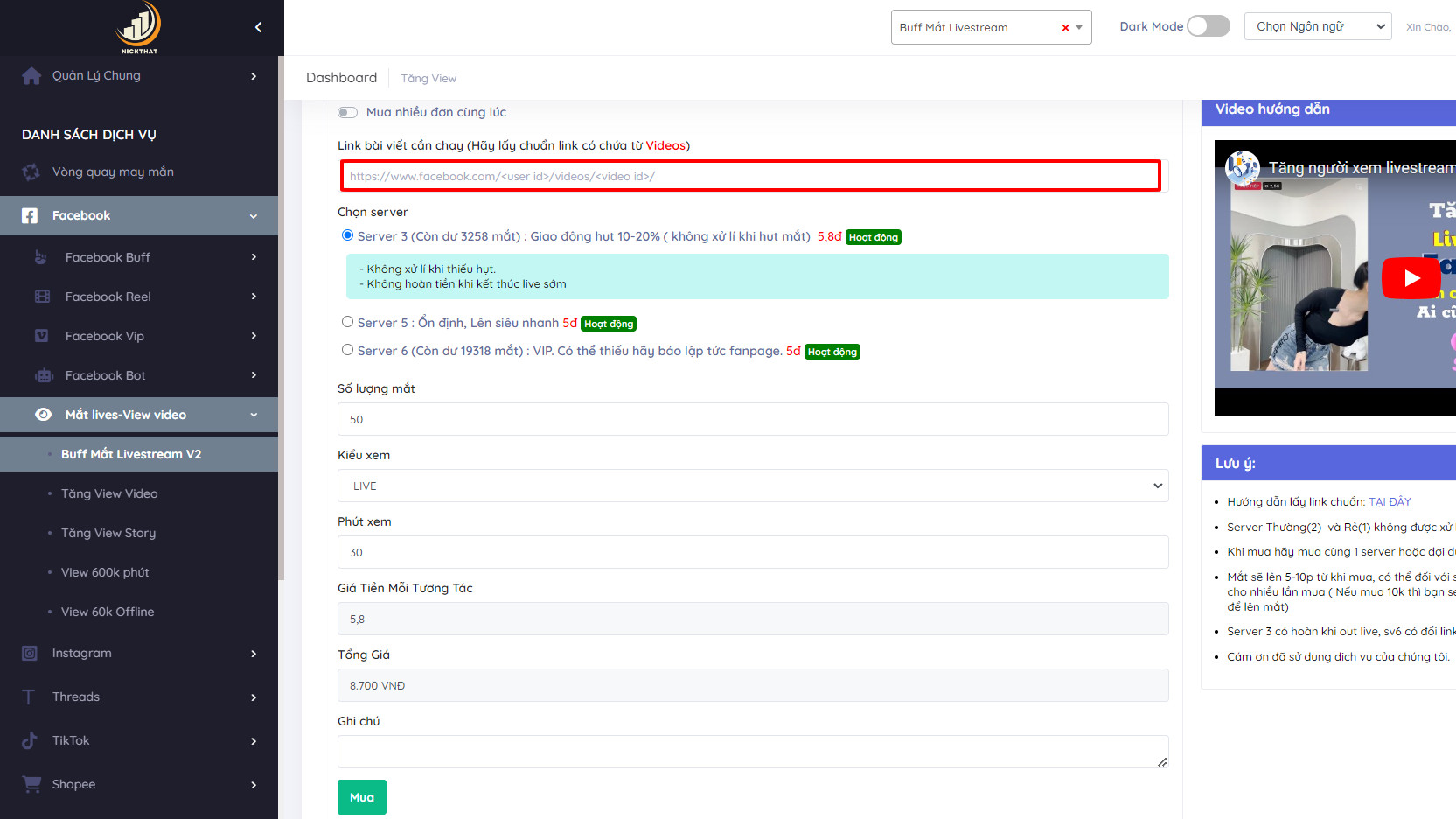Click the TikTok icon in sidebar
1456x819 pixels.
(30, 740)
